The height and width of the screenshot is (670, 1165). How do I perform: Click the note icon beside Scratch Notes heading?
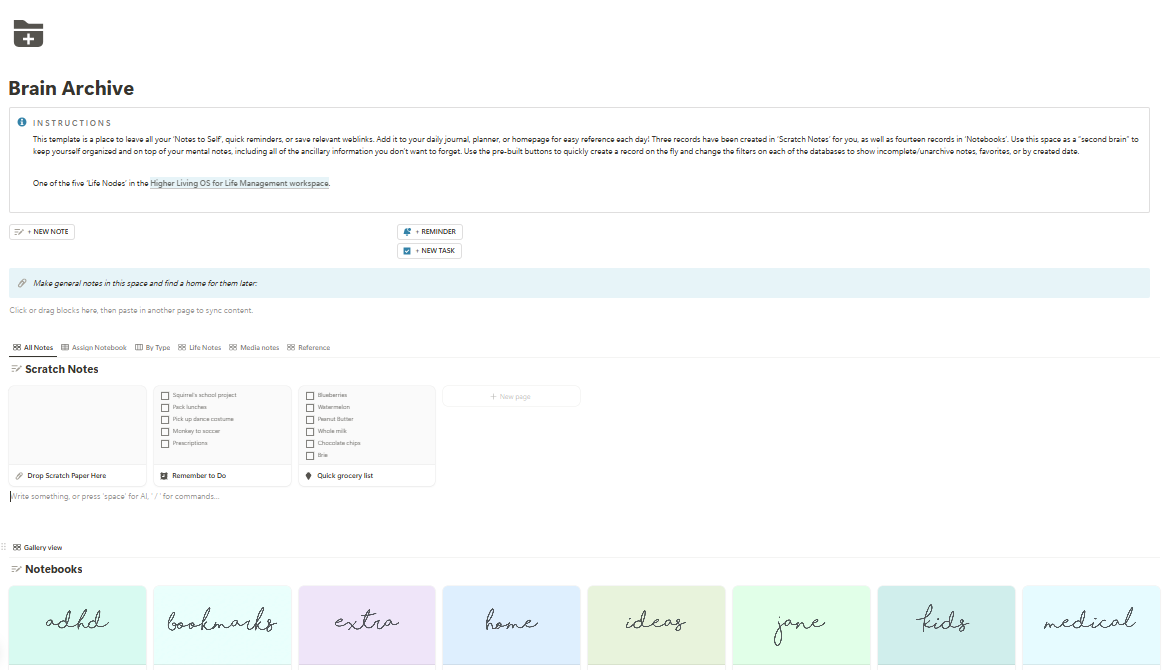[x=16, y=369]
